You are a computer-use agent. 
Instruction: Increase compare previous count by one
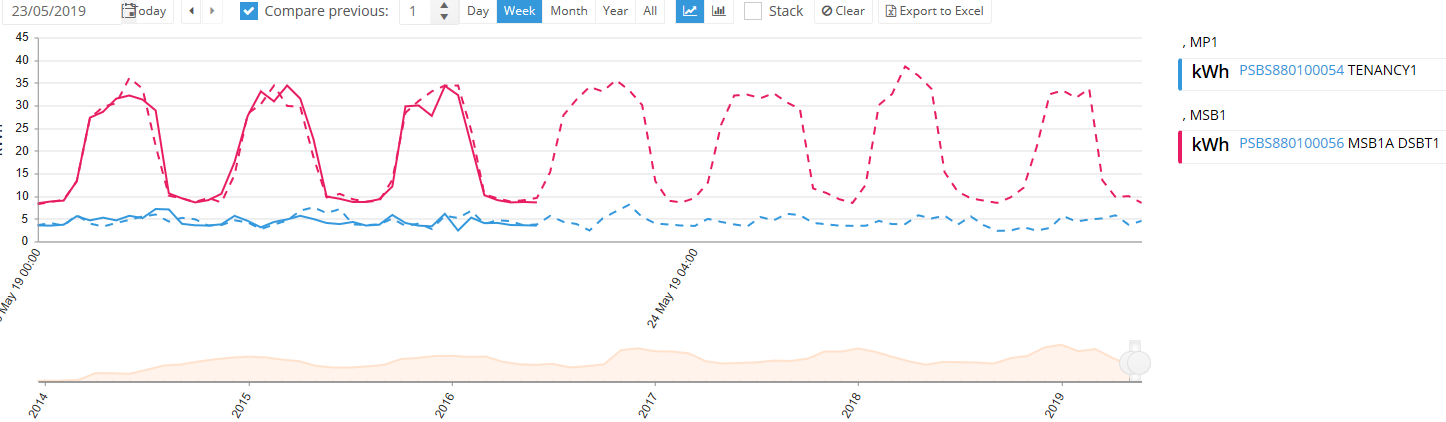(x=444, y=6)
